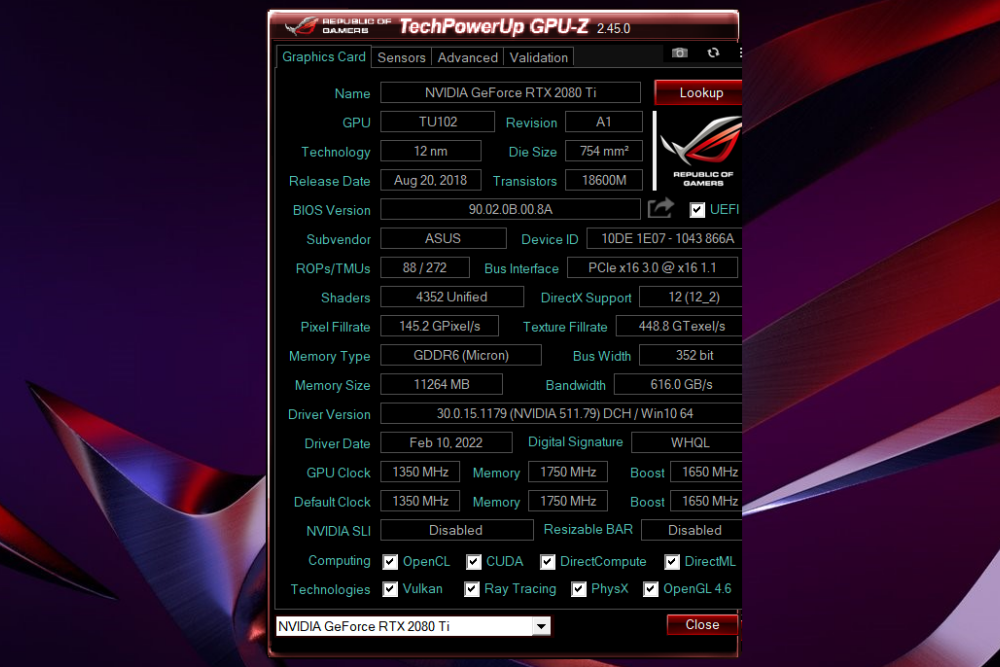The width and height of the screenshot is (1000, 667).
Task: Toggle the DirectML checkbox
Action: pyautogui.click(x=672, y=562)
